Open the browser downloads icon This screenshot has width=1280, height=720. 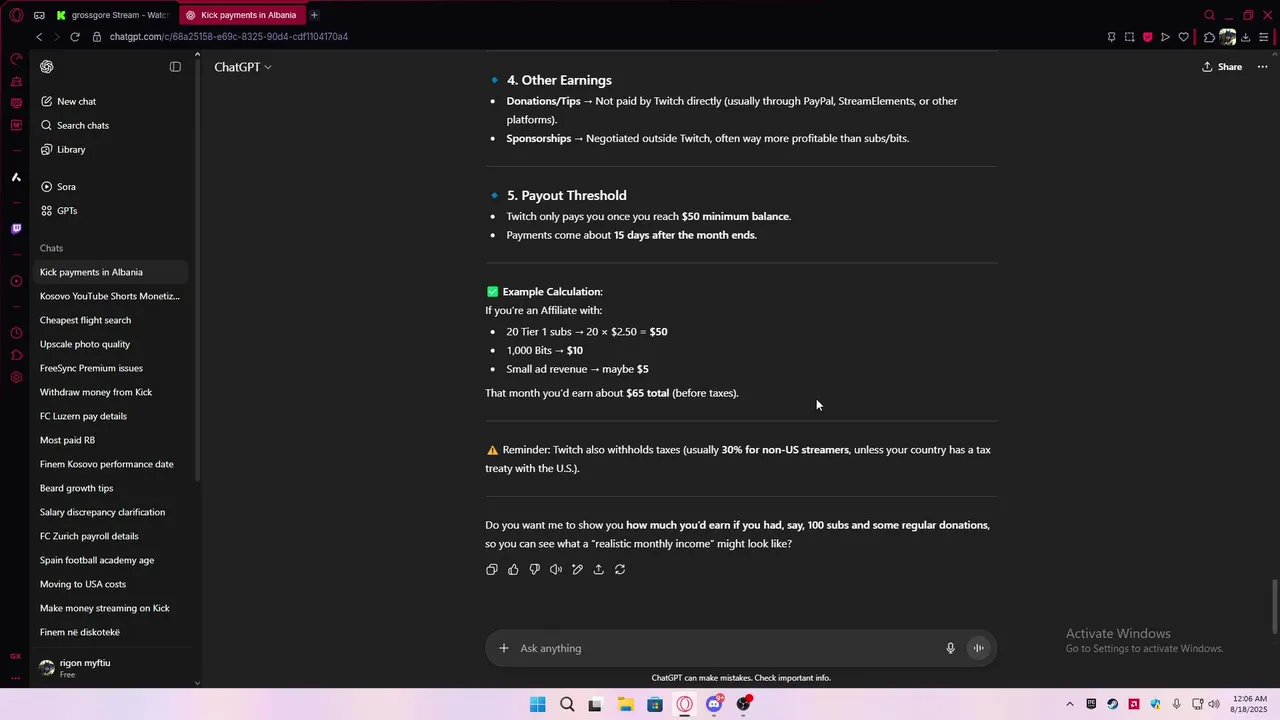coord(1245,37)
